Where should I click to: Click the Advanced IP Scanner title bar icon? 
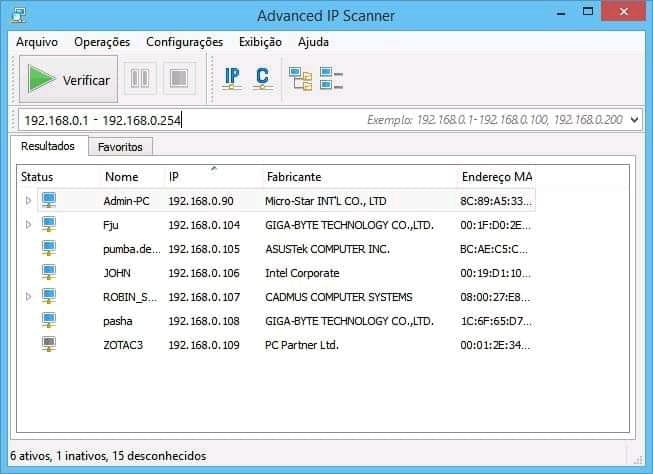coord(19,15)
